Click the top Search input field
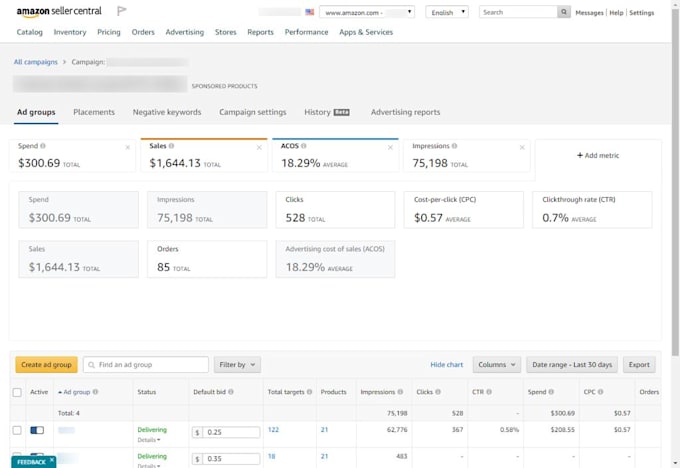The height and width of the screenshot is (468, 680). point(518,12)
